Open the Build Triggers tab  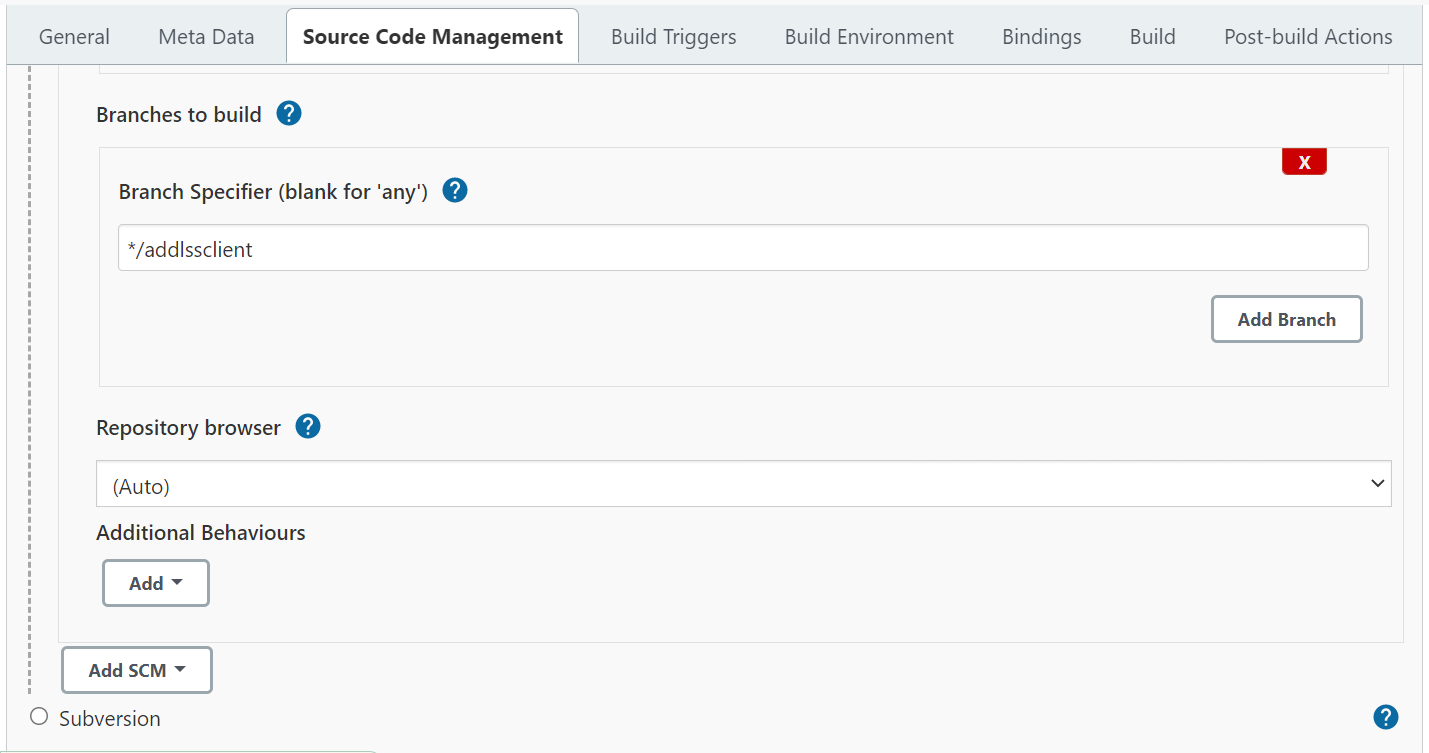[673, 37]
